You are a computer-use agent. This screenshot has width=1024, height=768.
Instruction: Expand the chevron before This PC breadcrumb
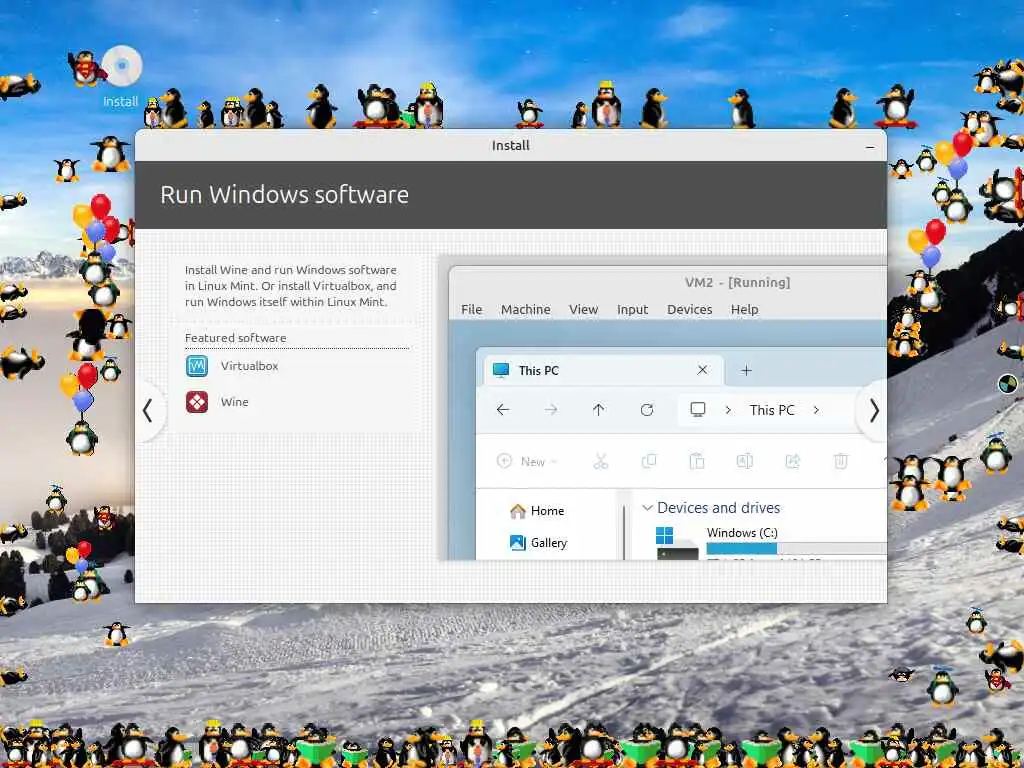[x=728, y=410]
